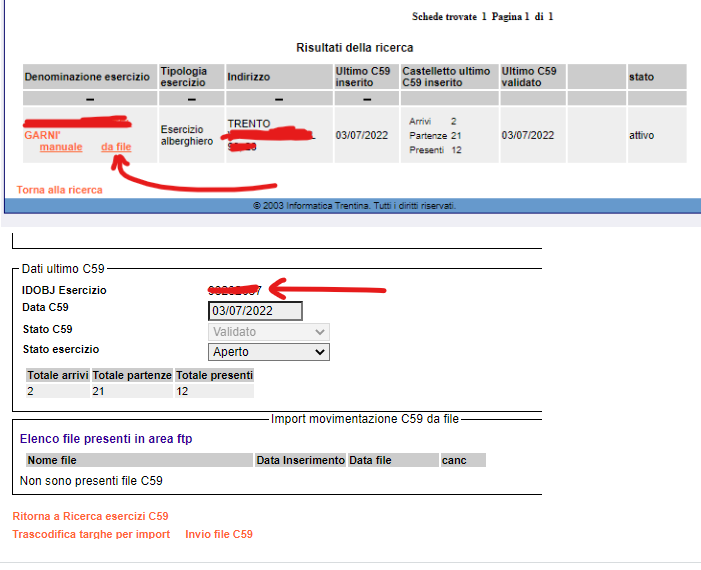The height and width of the screenshot is (570, 701).
Task: Click the "canc" column header
Action: point(456,461)
